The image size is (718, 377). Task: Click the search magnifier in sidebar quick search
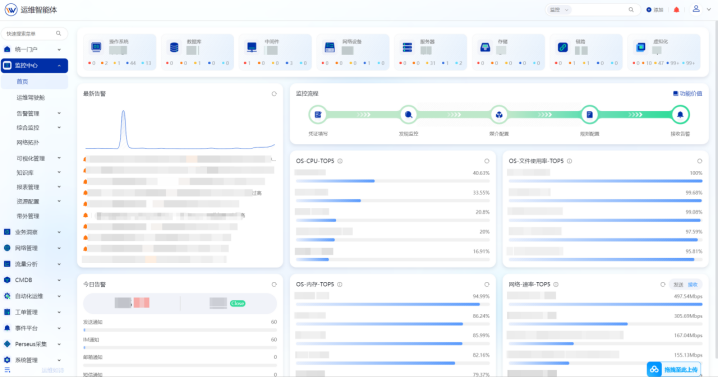(x=59, y=33)
